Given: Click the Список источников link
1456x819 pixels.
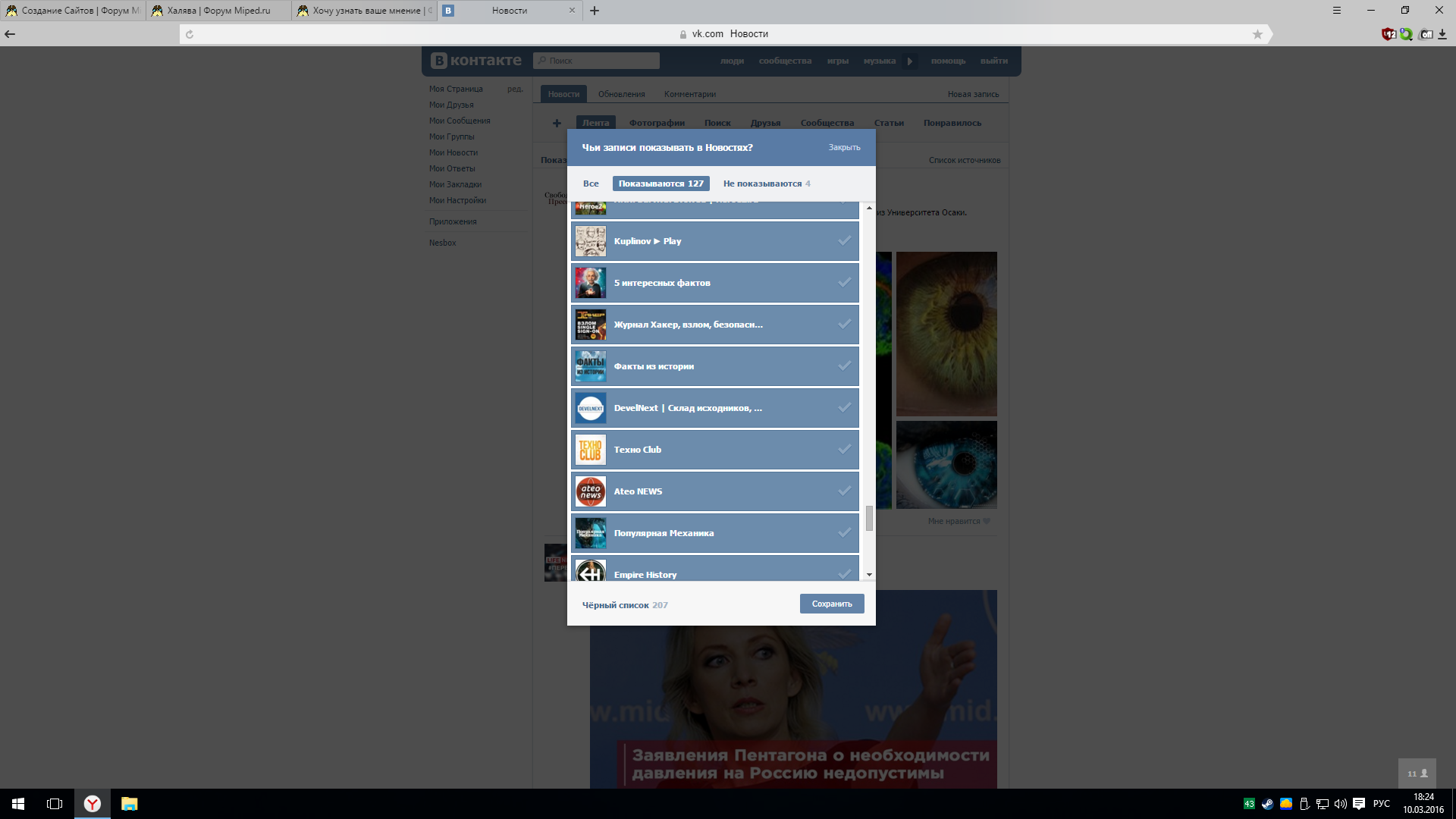Looking at the screenshot, I should click(x=965, y=160).
